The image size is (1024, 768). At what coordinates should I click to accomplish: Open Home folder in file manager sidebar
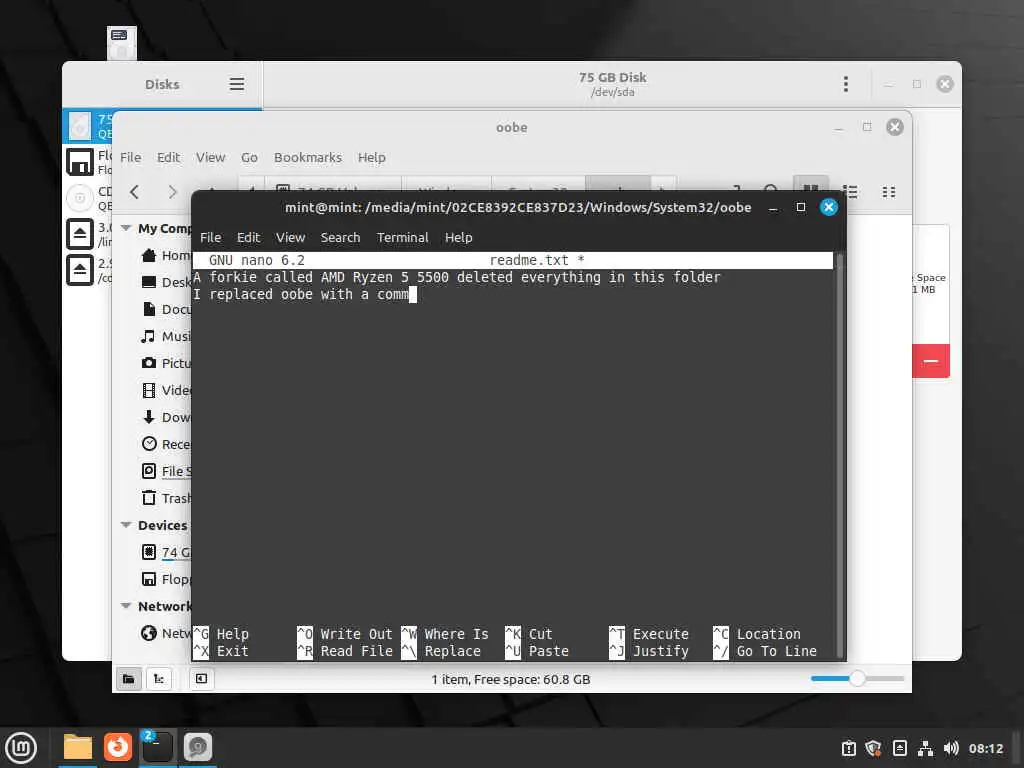166,255
